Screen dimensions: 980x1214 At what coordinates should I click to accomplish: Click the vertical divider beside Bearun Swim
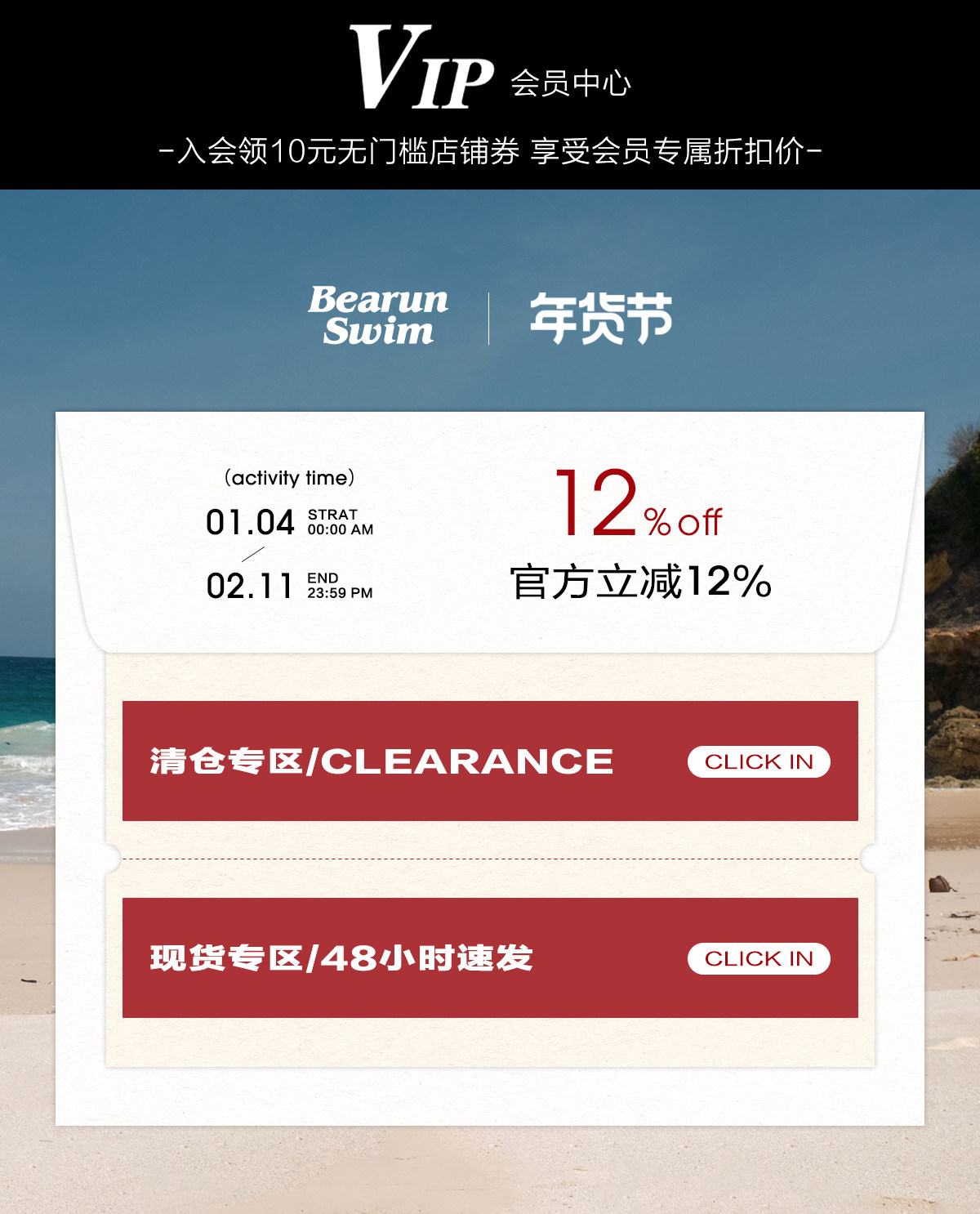[489, 319]
